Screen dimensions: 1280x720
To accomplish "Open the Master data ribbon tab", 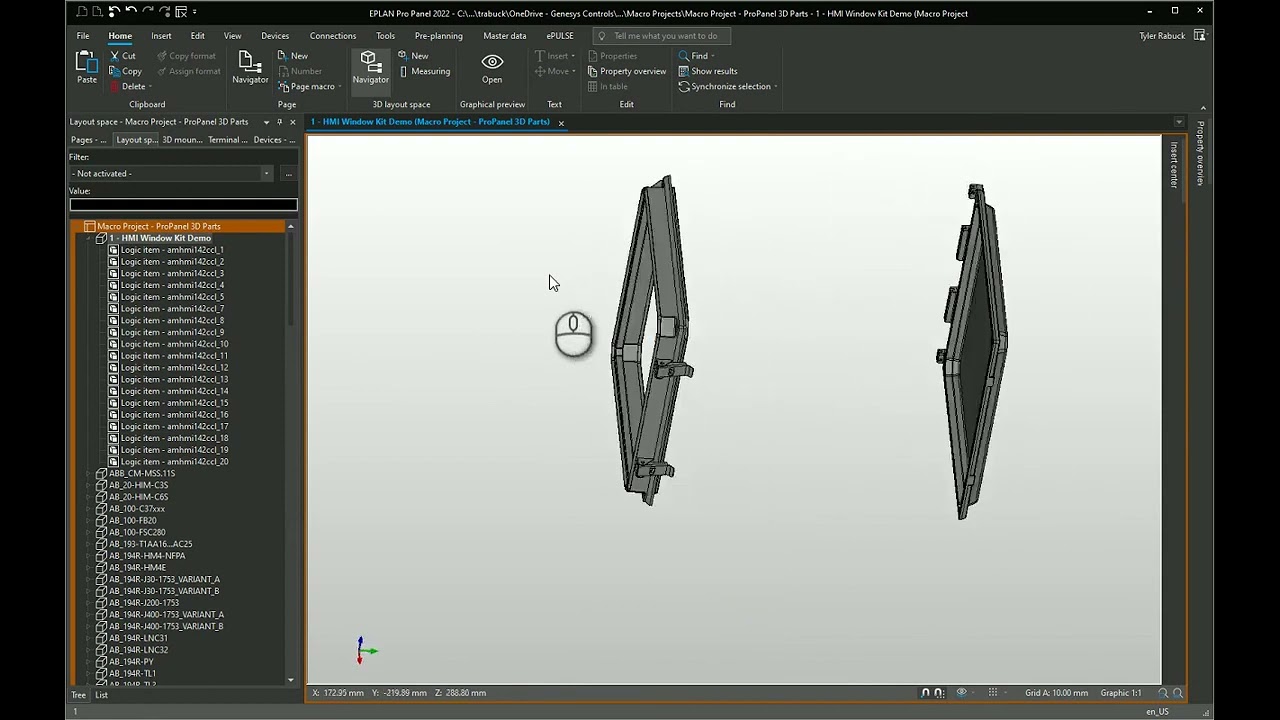I will pyautogui.click(x=504, y=36).
